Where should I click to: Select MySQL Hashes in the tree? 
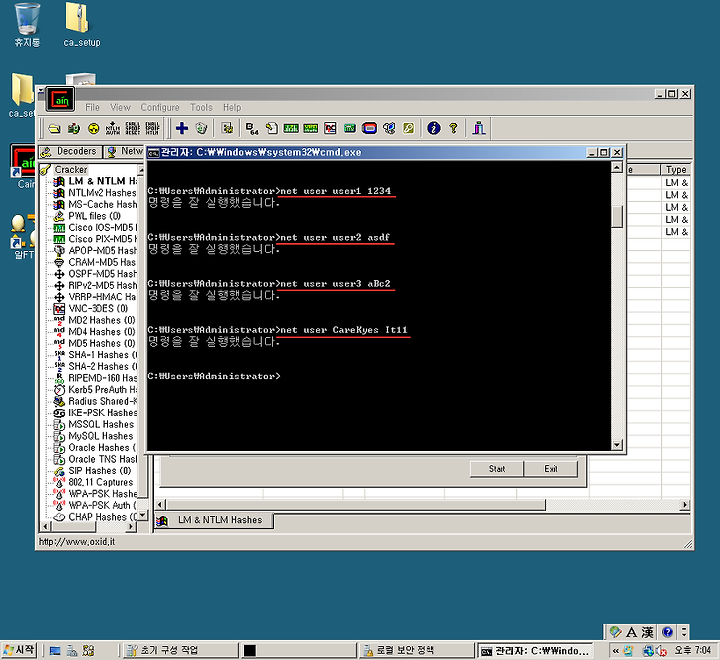[x=101, y=436]
